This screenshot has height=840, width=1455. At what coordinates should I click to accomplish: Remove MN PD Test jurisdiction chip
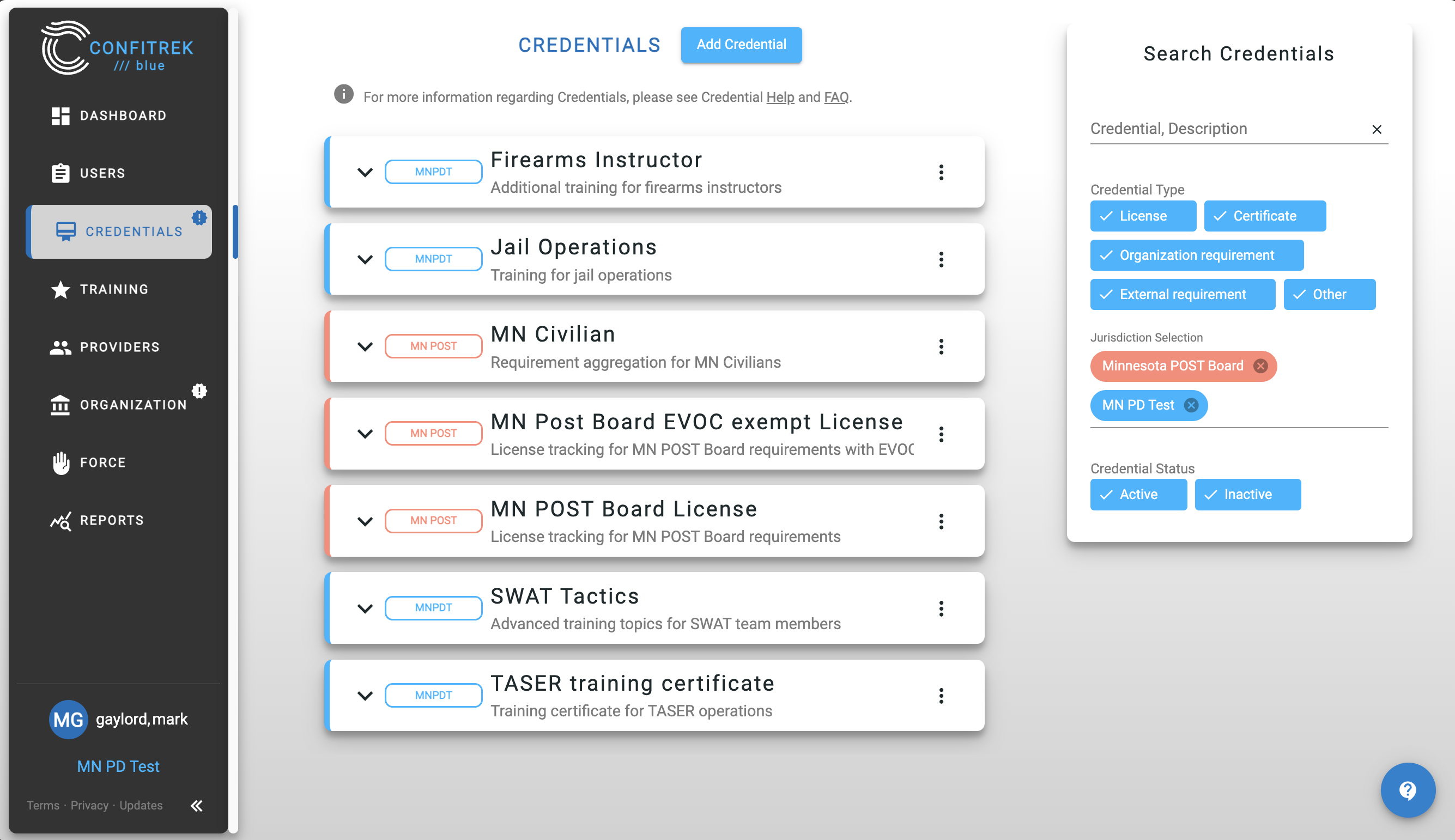coord(1191,405)
